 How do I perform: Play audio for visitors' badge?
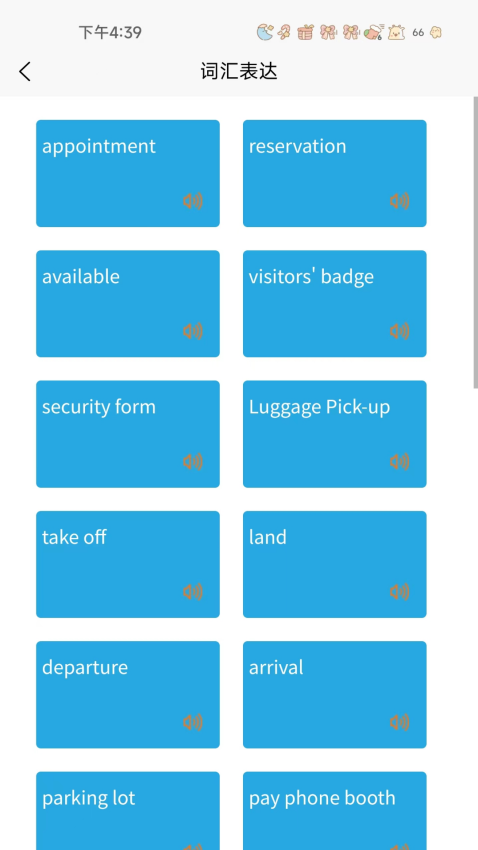pyautogui.click(x=399, y=331)
